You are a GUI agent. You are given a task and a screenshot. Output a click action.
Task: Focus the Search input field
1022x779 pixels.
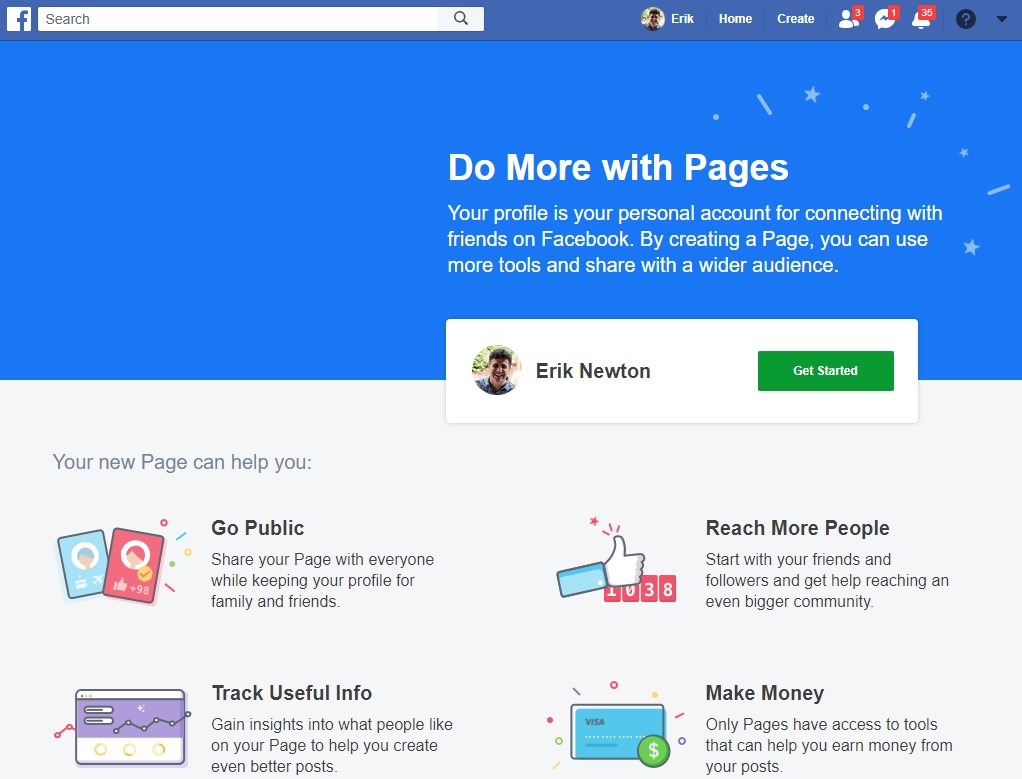coord(239,19)
